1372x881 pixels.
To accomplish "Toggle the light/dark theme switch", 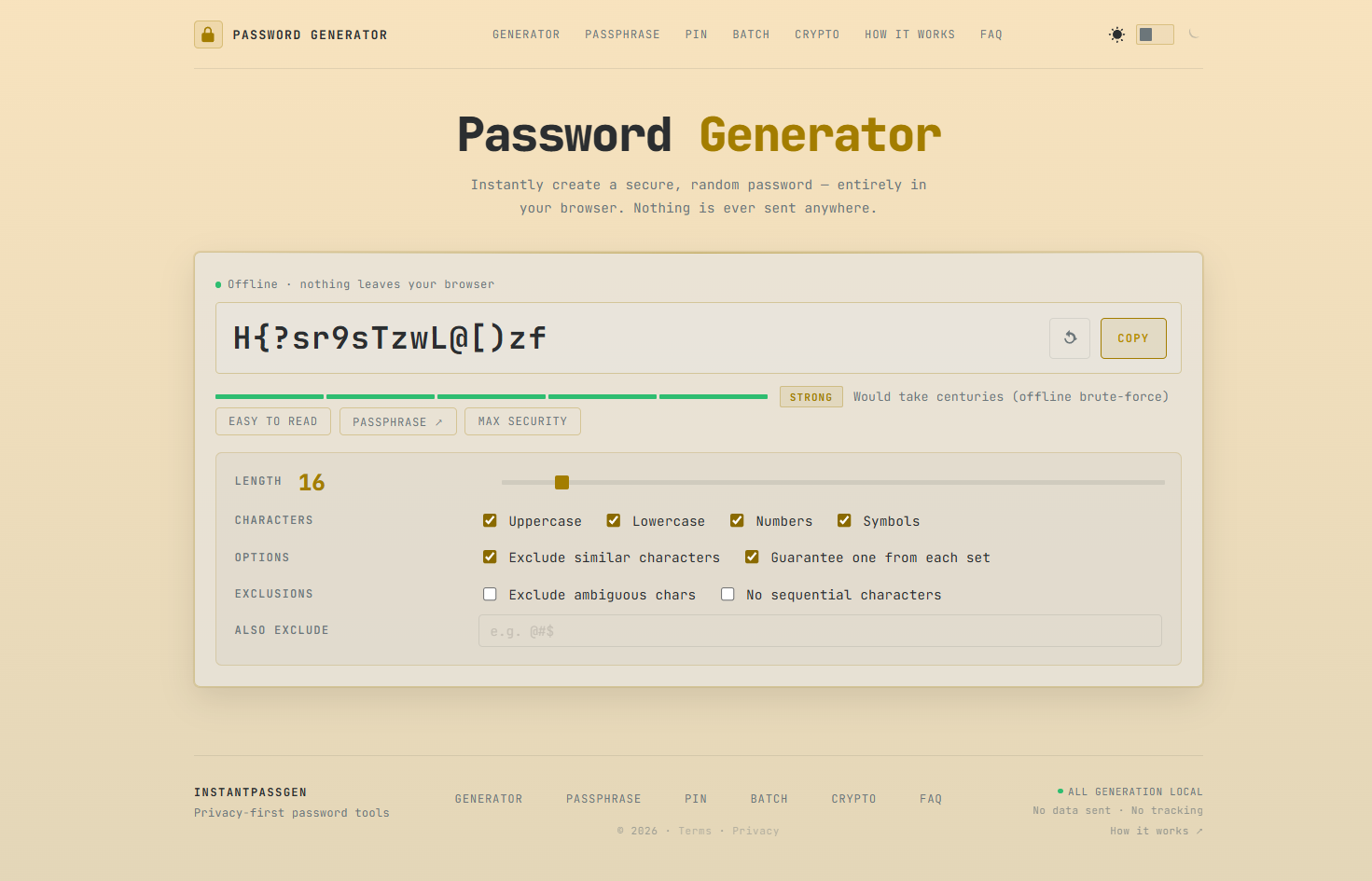I will click(x=1155, y=34).
